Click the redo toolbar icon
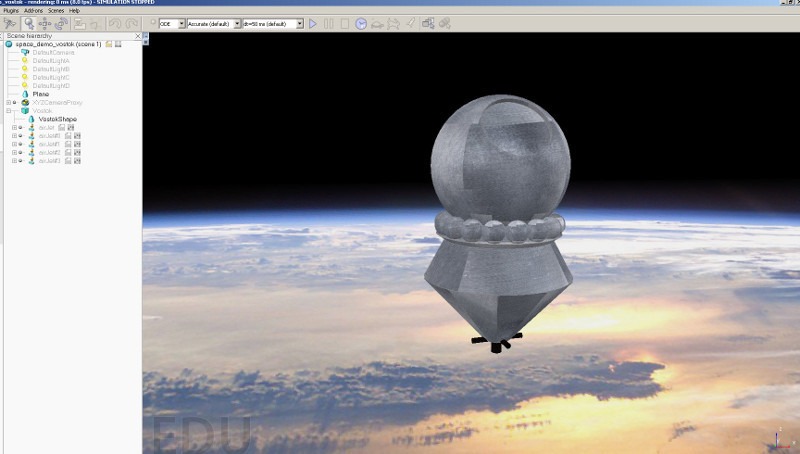The image size is (800, 454). point(132,23)
